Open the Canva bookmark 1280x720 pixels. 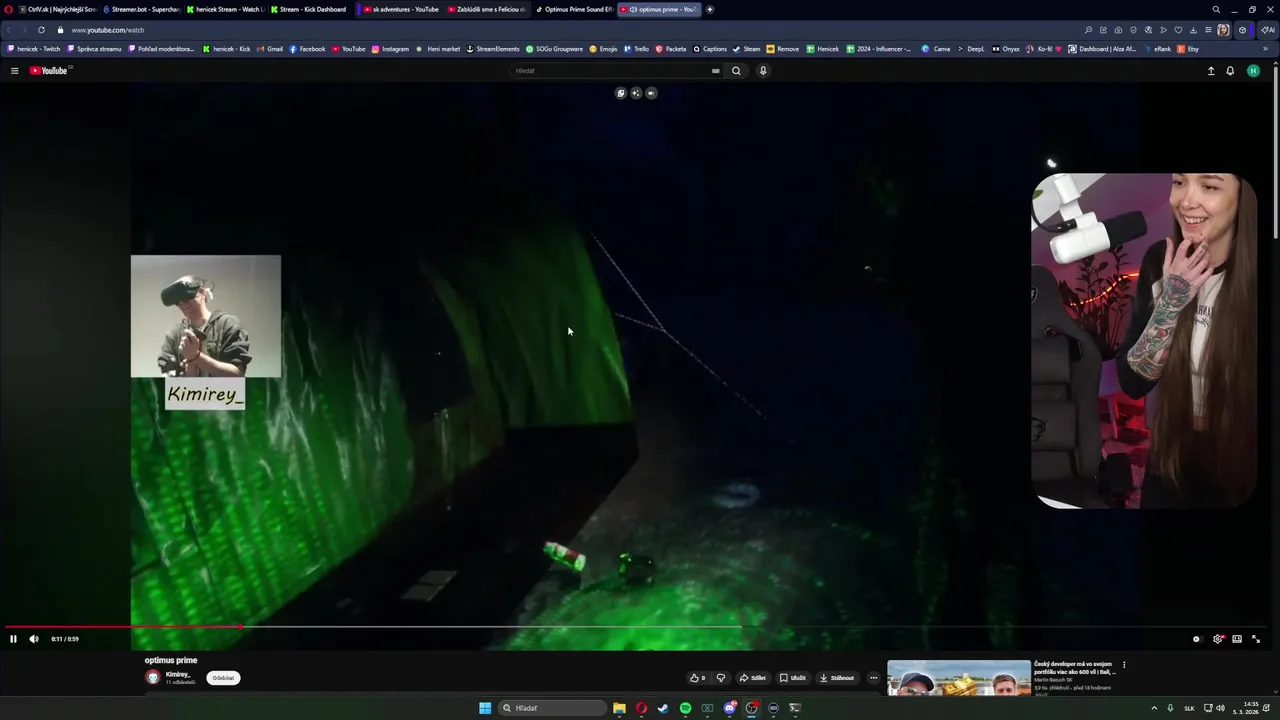(x=936, y=49)
